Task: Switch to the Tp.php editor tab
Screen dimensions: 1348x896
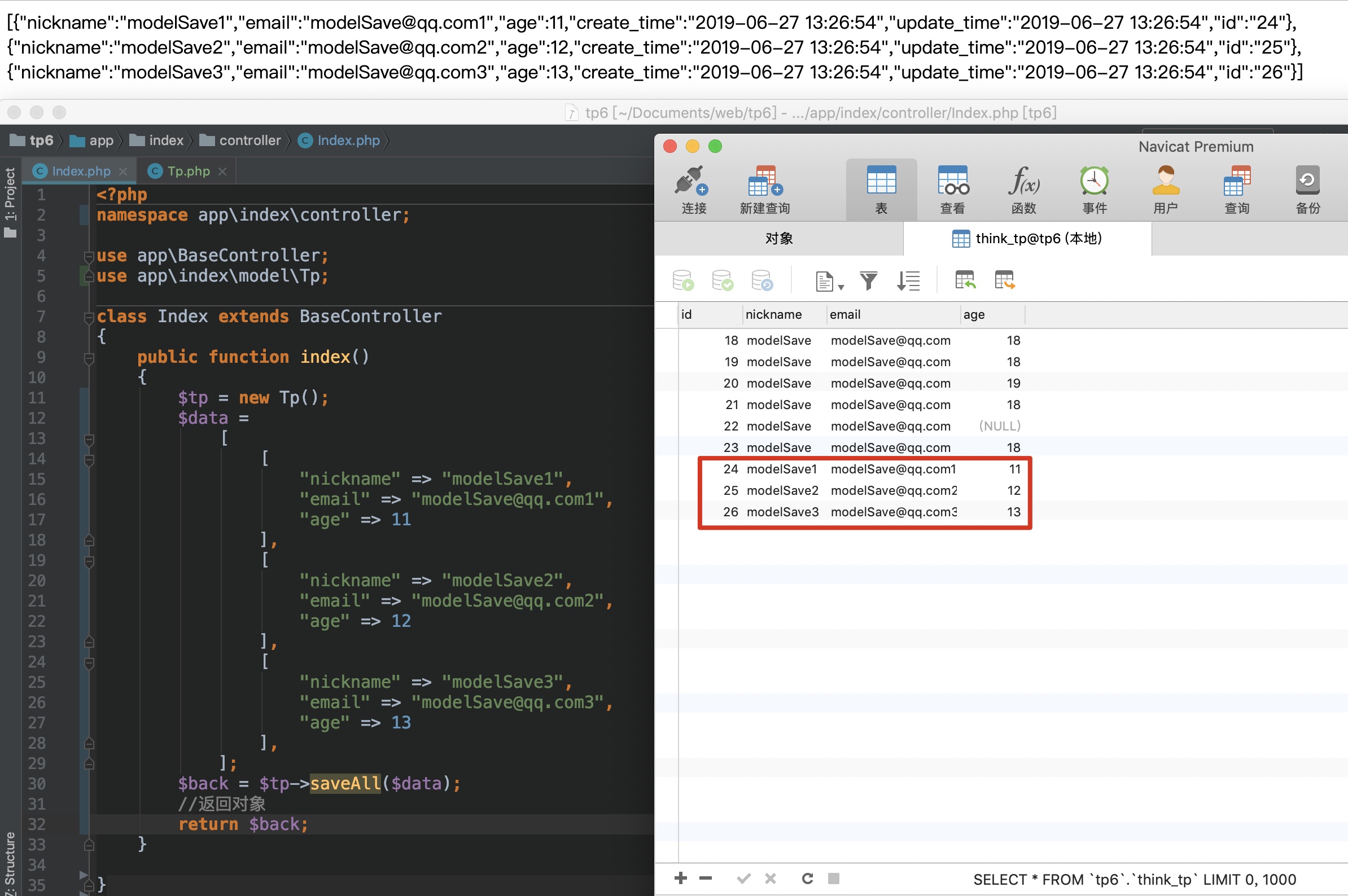Action: pyautogui.click(x=188, y=171)
